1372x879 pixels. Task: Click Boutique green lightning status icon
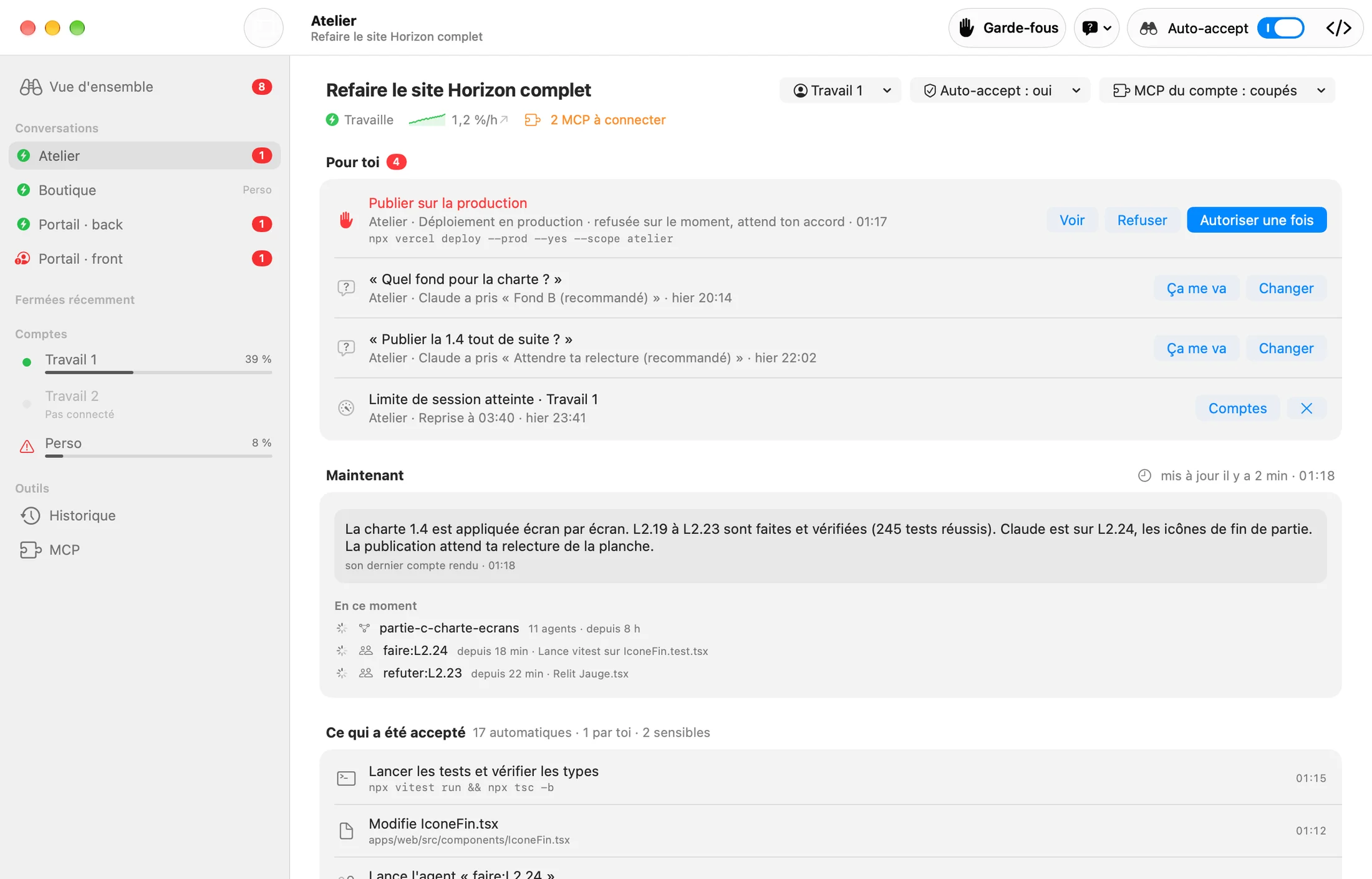tap(24, 190)
